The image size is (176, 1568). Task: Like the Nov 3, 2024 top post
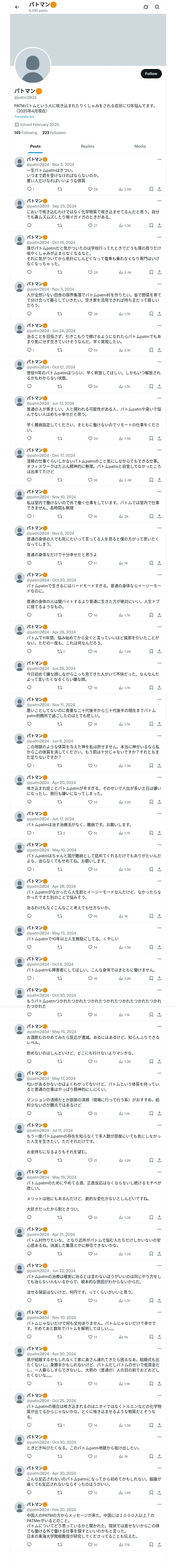pyautogui.click(x=91, y=189)
